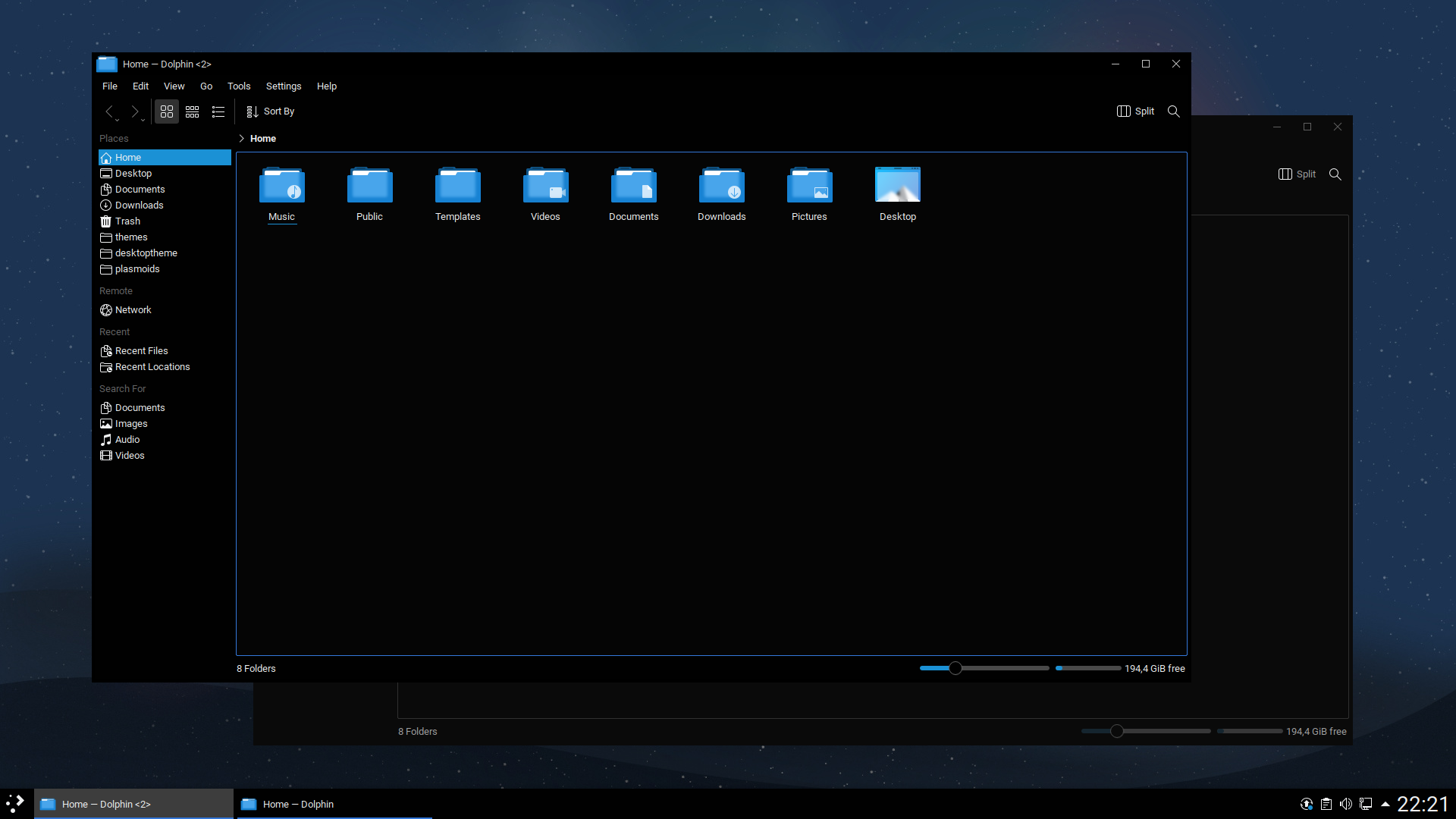The width and height of the screenshot is (1456, 819).
Task: Open the volume tray icon
Action: pos(1346,804)
